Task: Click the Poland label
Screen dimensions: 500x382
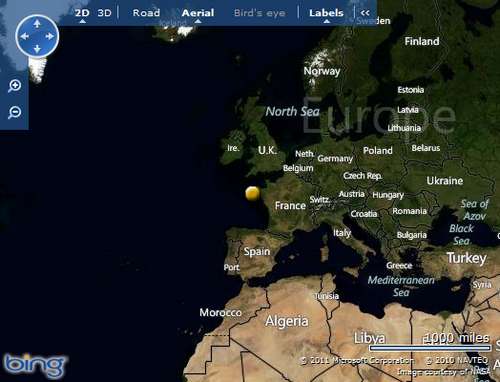Action: 378,151
